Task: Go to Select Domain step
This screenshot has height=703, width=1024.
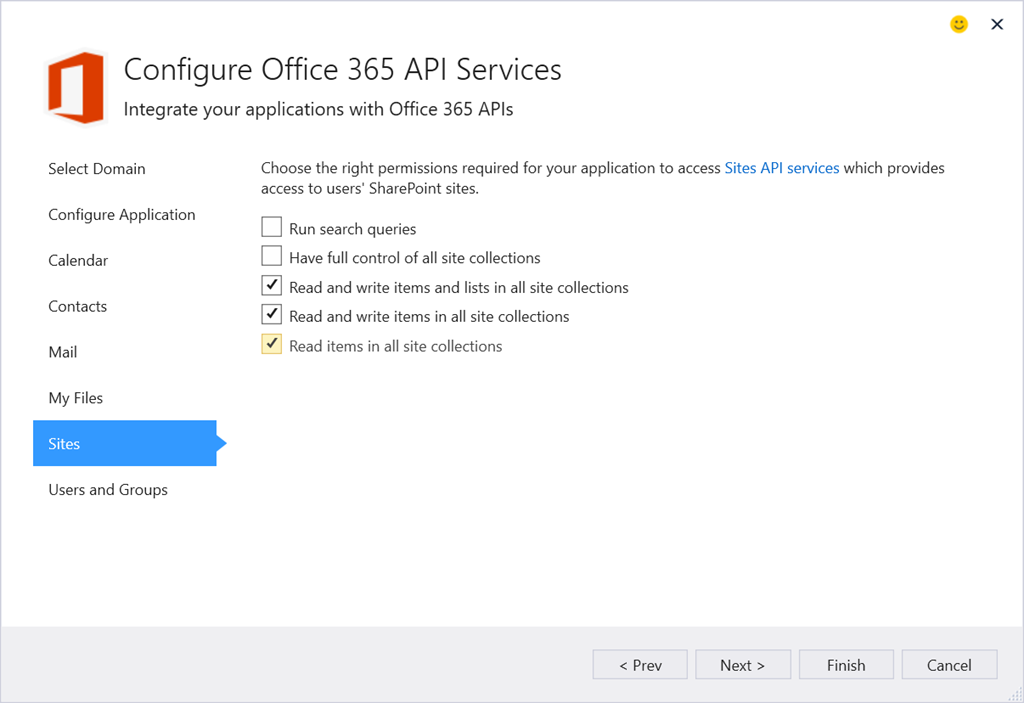Action: point(97,169)
